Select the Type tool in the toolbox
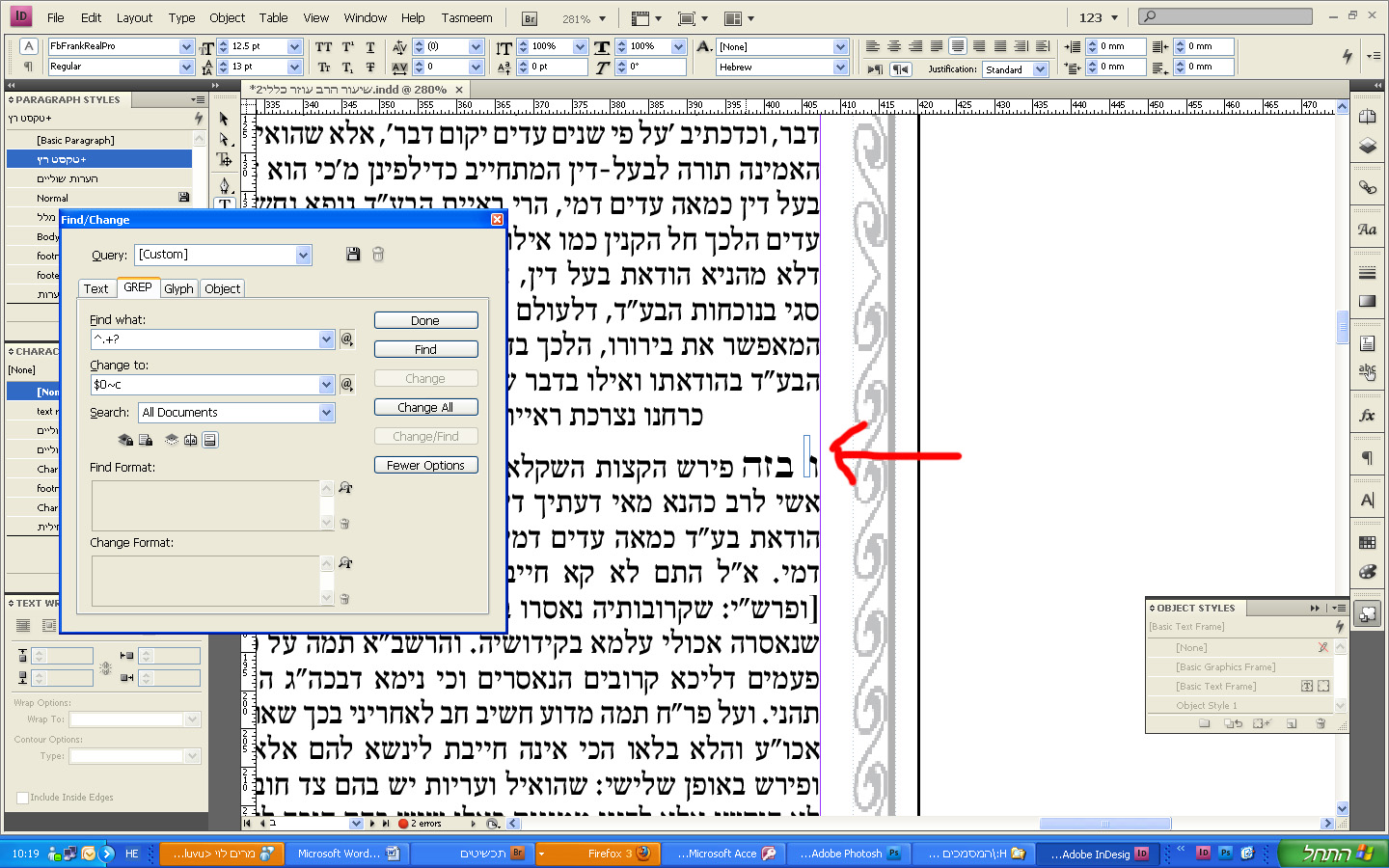The height and width of the screenshot is (868, 1389). [x=224, y=203]
